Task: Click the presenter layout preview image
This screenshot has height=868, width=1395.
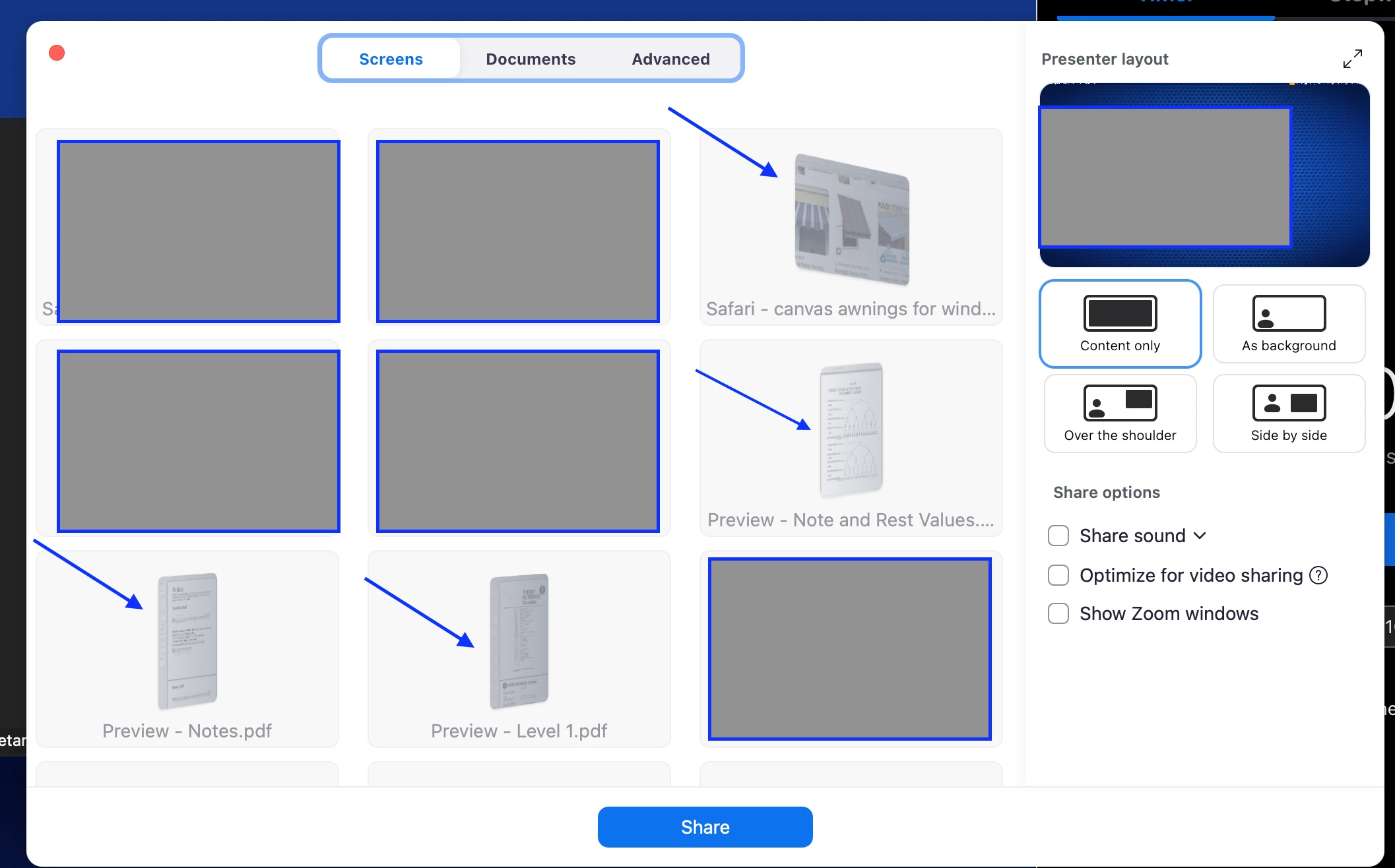Action: pyautogui.click(x=1205, y=175)
